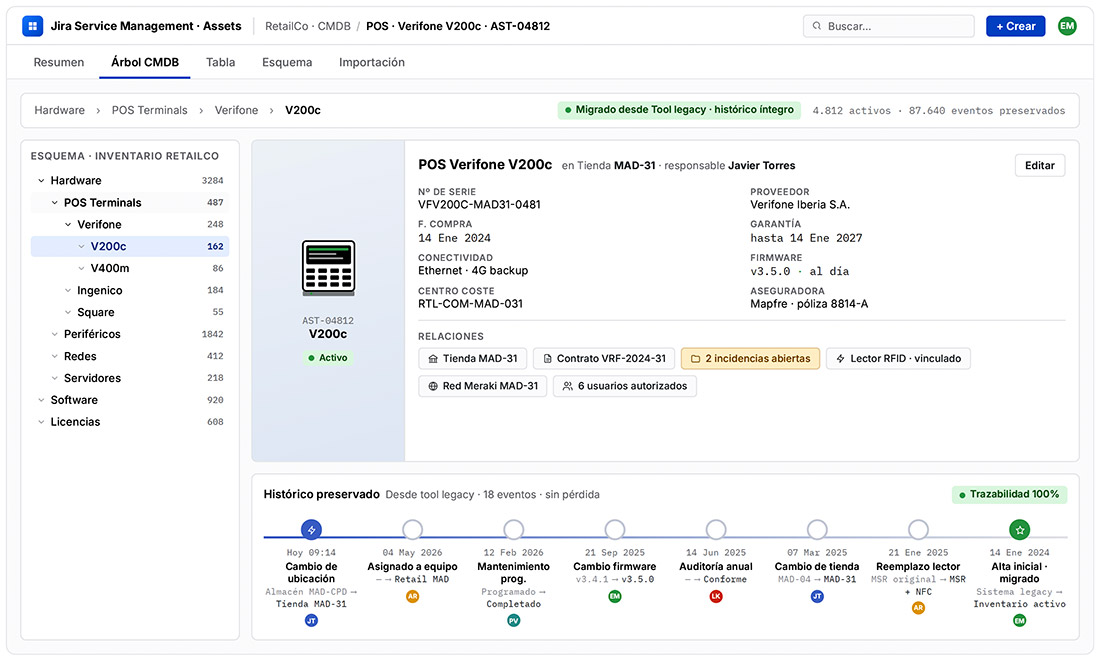This screenshot has width=1100, height=661.
Task: Click JT avatar under Cambio de tienda
Action: tap(817, 596)
